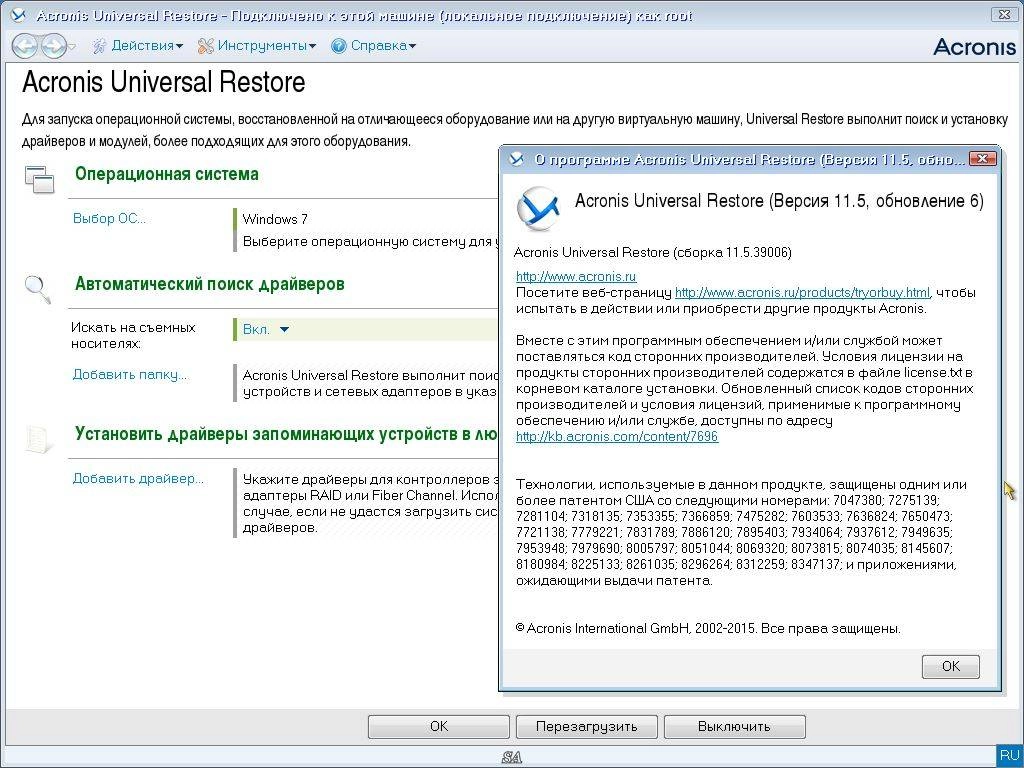This screenshot has width=1024, height=768.
Task: Open the Вкл. removable media dropdown
Action: coord(266,330)
